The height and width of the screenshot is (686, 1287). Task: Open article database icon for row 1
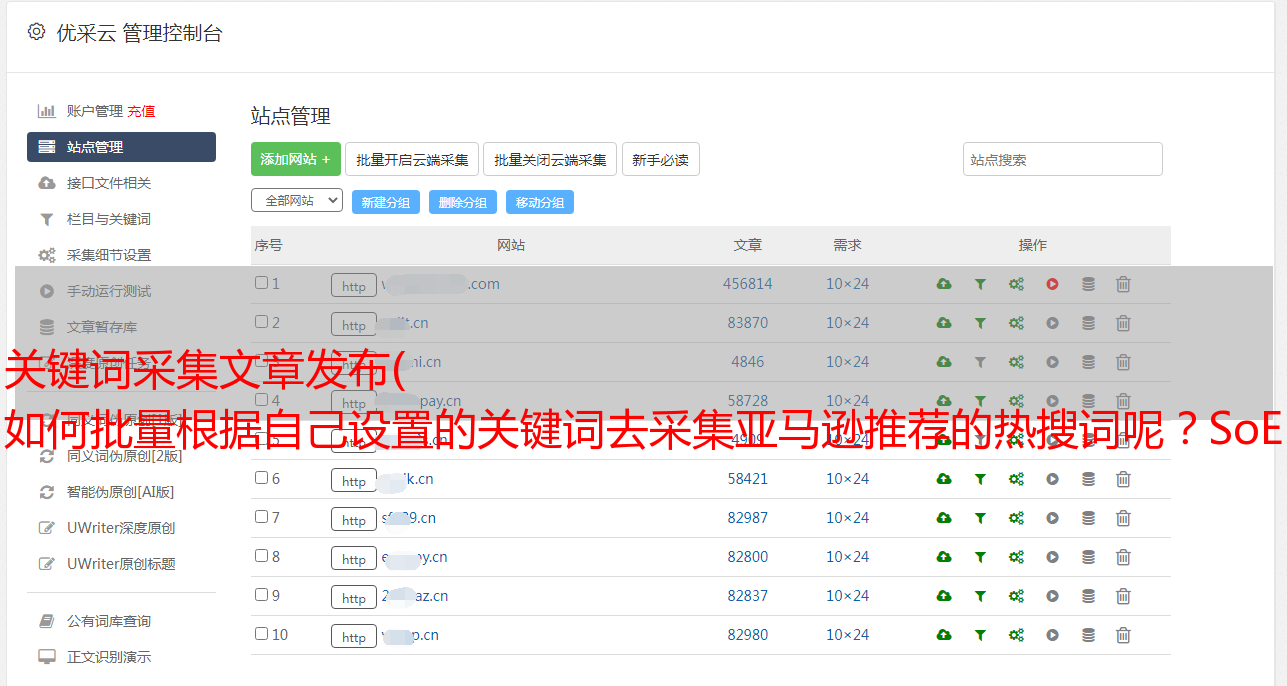click(x=1088, y=284)
